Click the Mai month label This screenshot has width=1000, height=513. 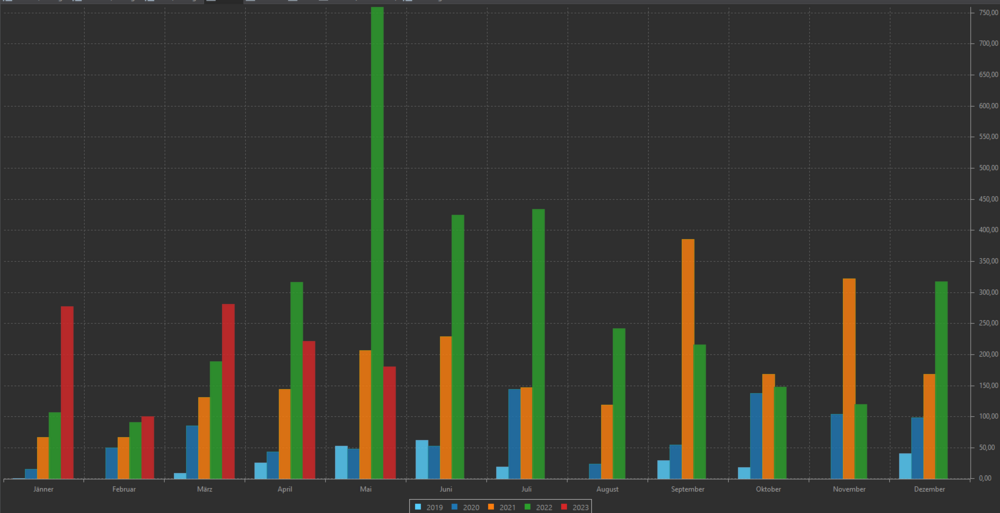click(365, 489)
